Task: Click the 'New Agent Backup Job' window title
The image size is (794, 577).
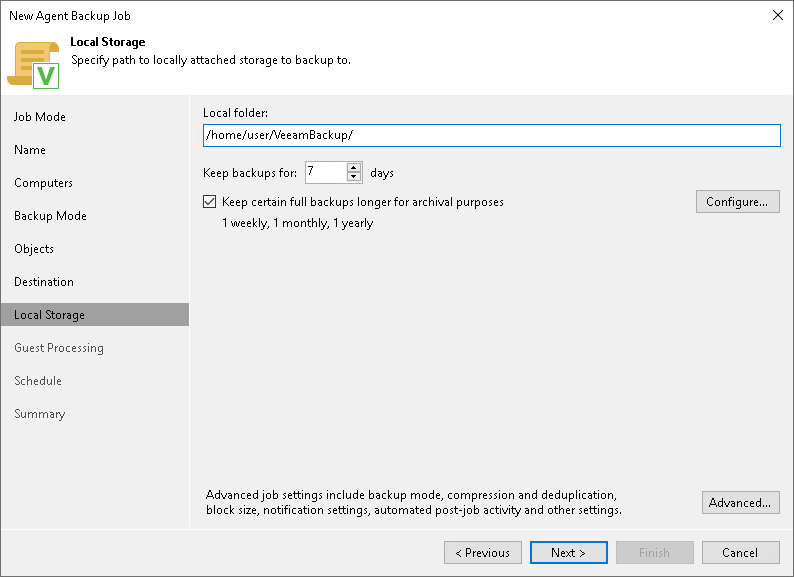Action: pyautogui.click(x=70, y=16)
